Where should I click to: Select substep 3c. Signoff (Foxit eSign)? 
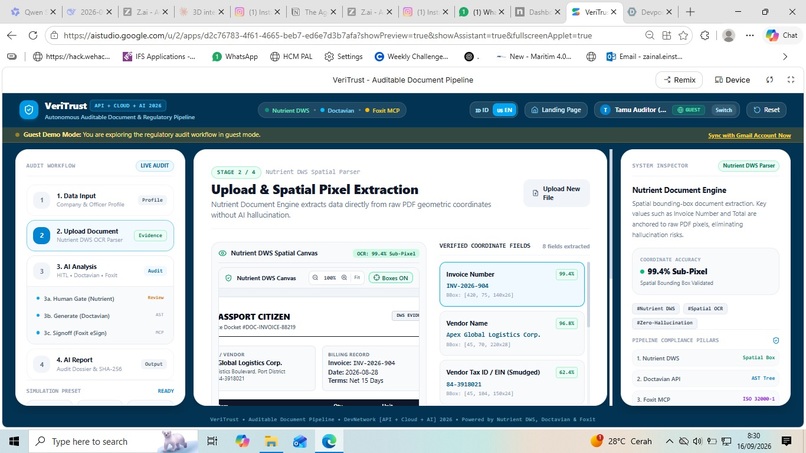tap(100, 333)
